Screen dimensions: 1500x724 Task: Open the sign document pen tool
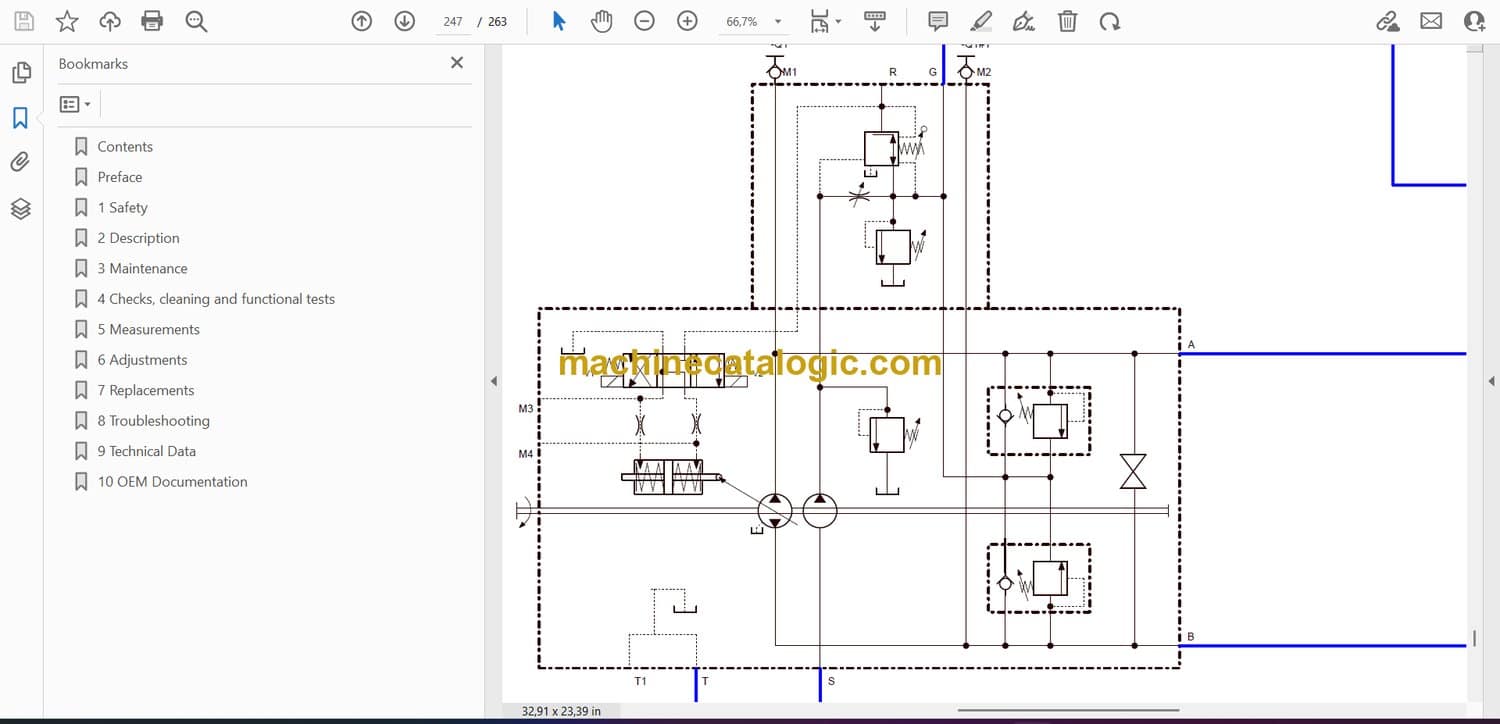(1024, 21)
